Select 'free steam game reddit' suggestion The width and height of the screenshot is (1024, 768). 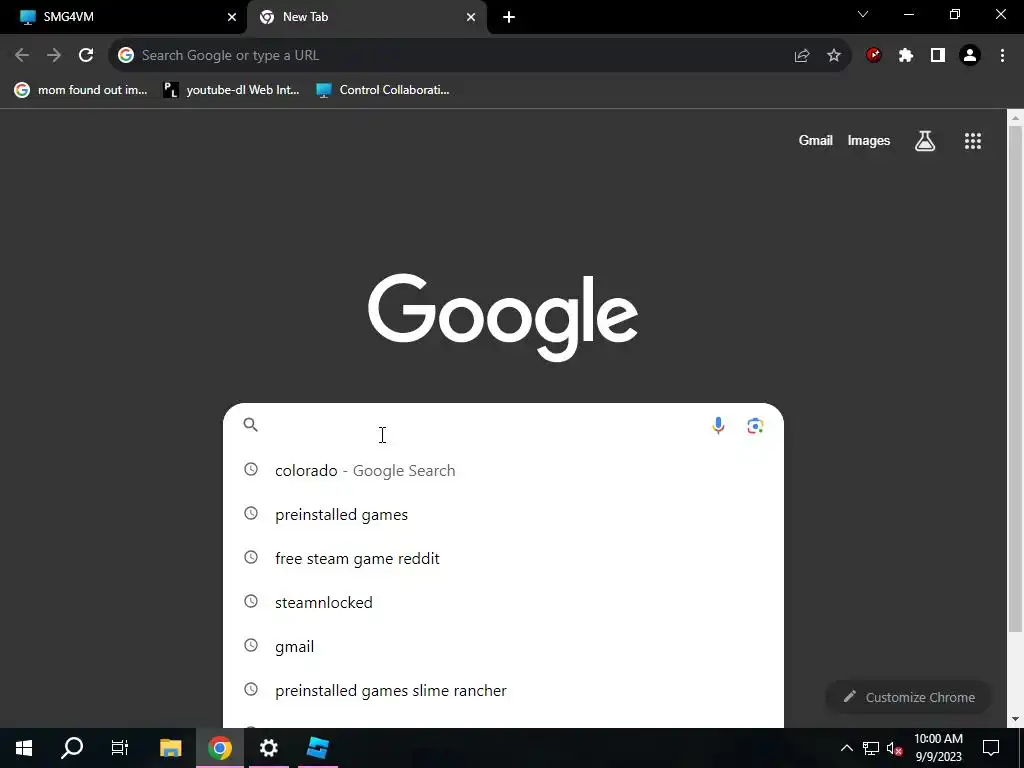pos(503,558)
